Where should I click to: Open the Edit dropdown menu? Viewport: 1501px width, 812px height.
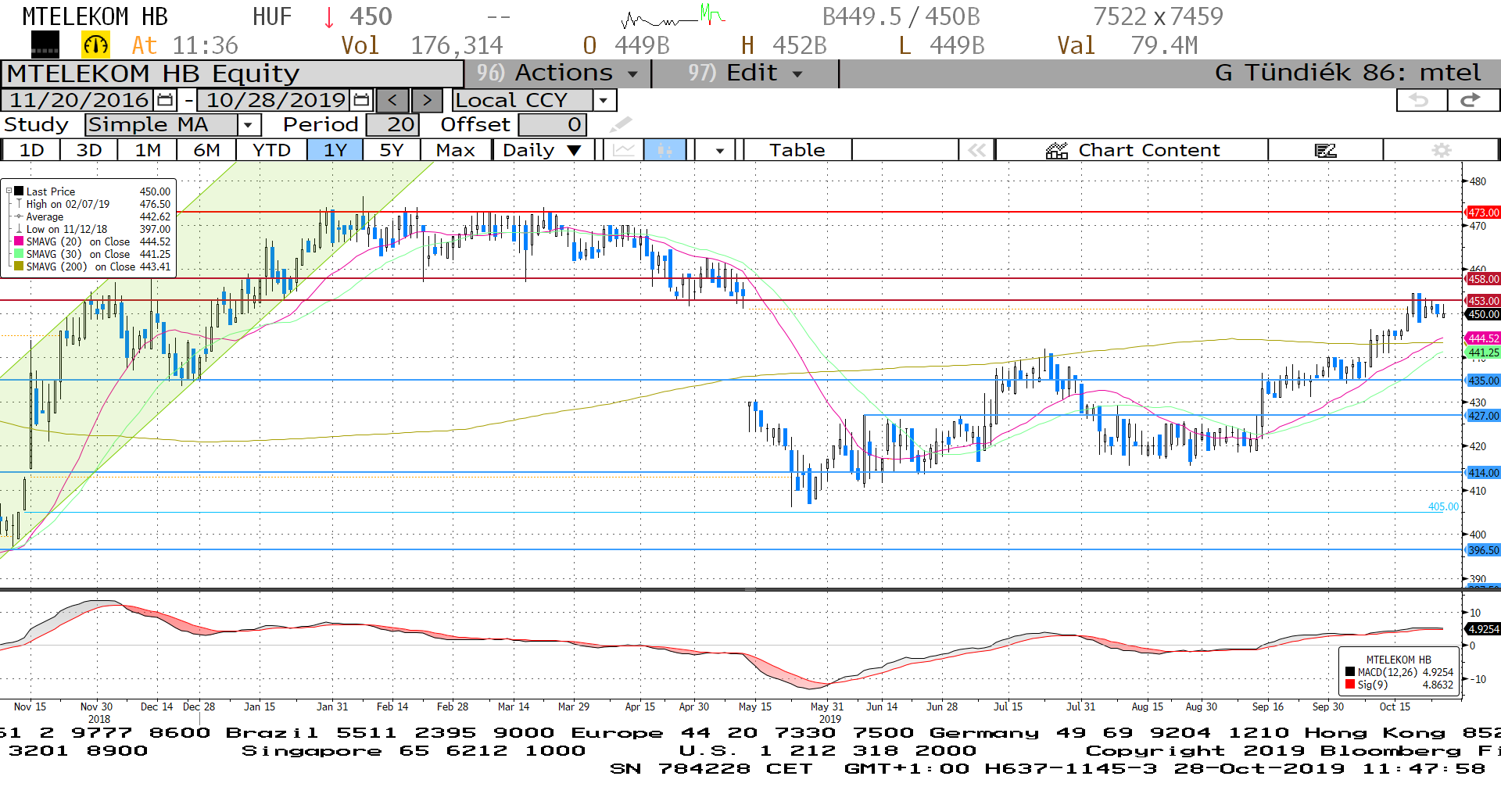pos(745,73)
